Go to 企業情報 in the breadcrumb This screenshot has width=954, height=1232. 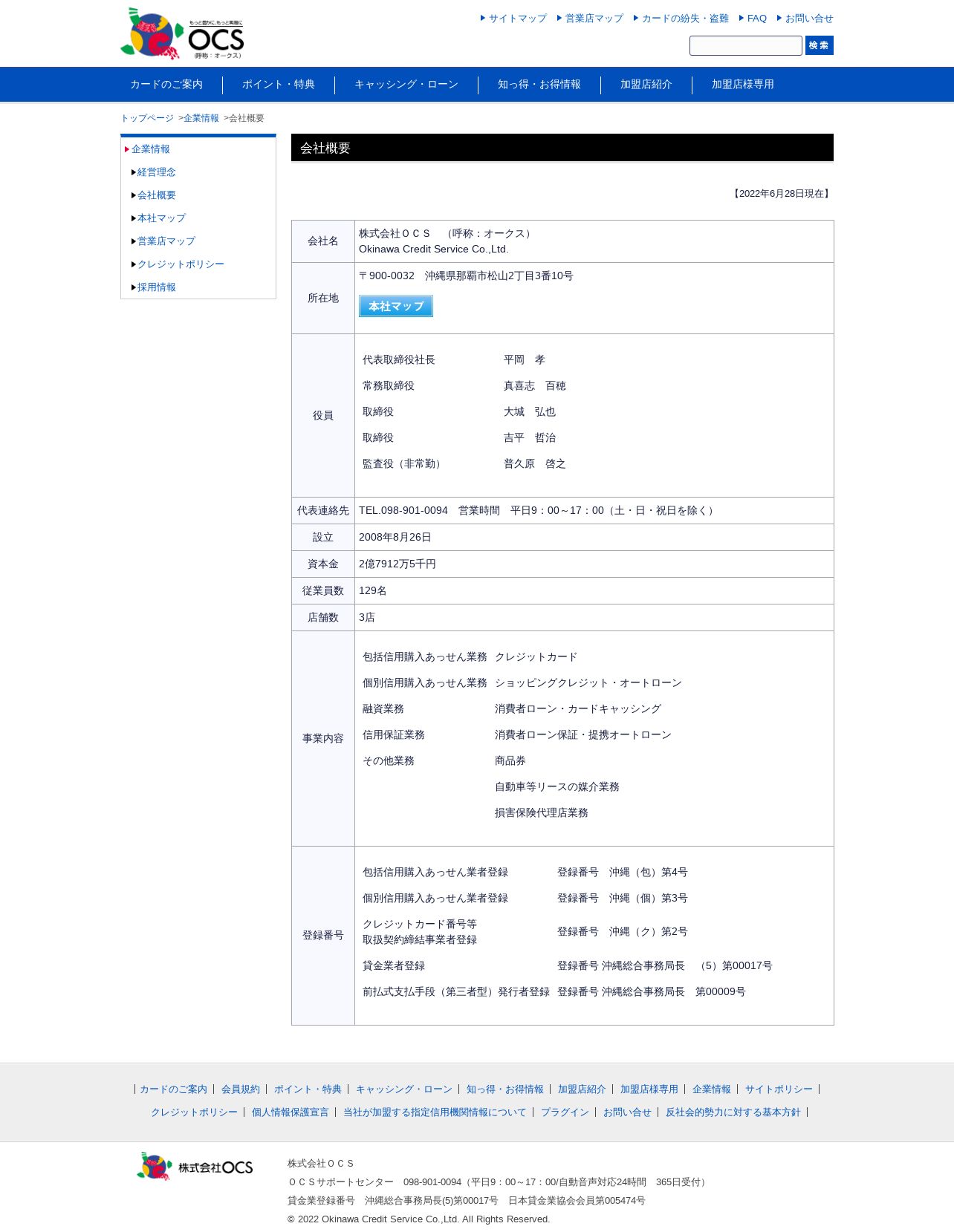click(201, 118)
